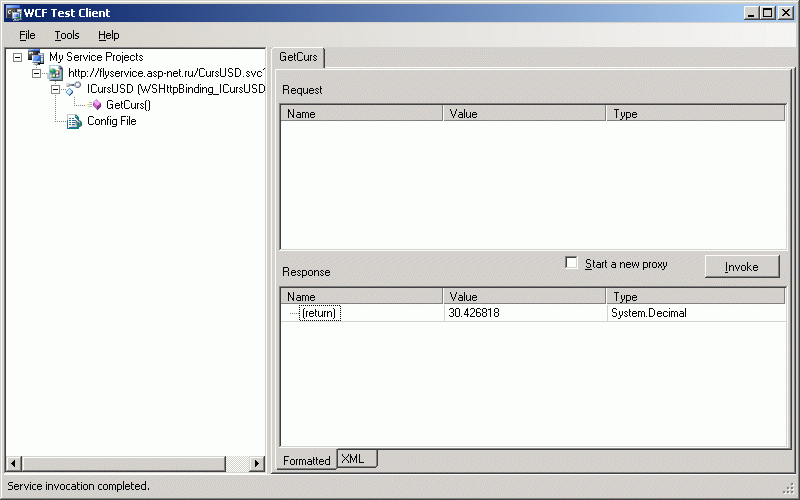The image size is (800, 500).
Task: Click the 30.426818 response value
Action: (x=473, y=313)
